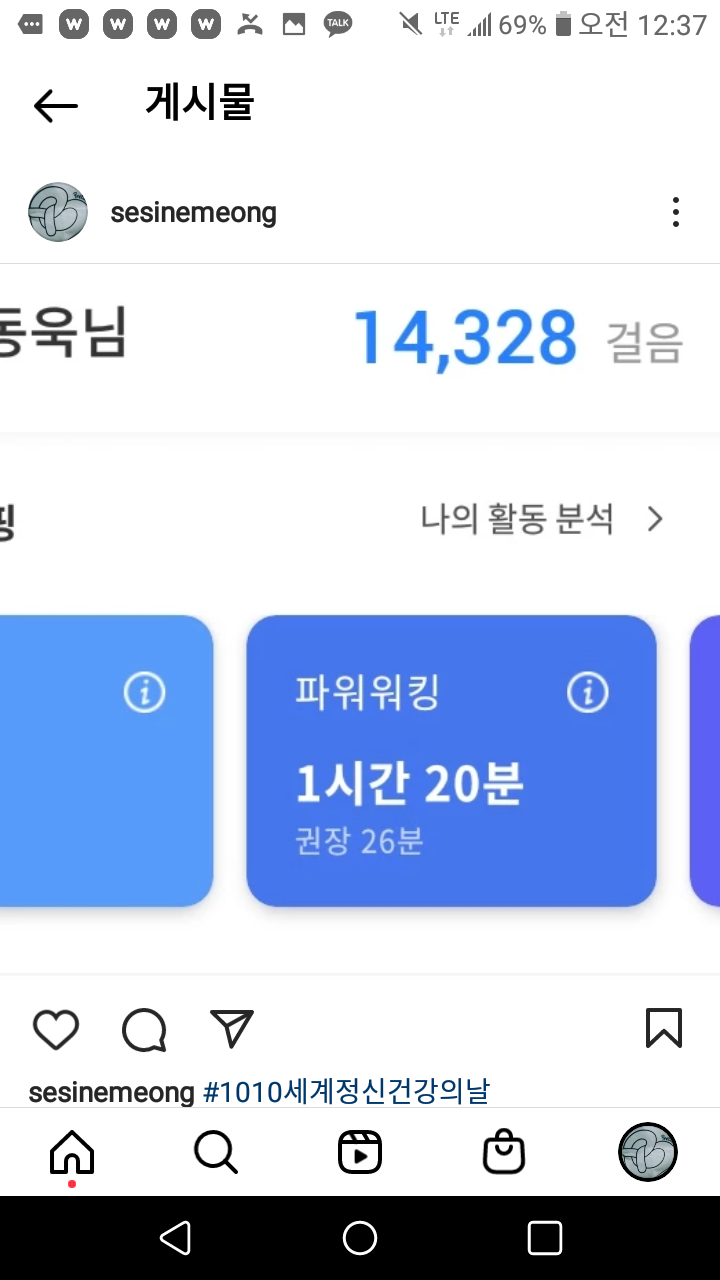Open your profile avatar in bottom bar
This screenshot has height=1280, width=720.
click(x=648, y=1152)
